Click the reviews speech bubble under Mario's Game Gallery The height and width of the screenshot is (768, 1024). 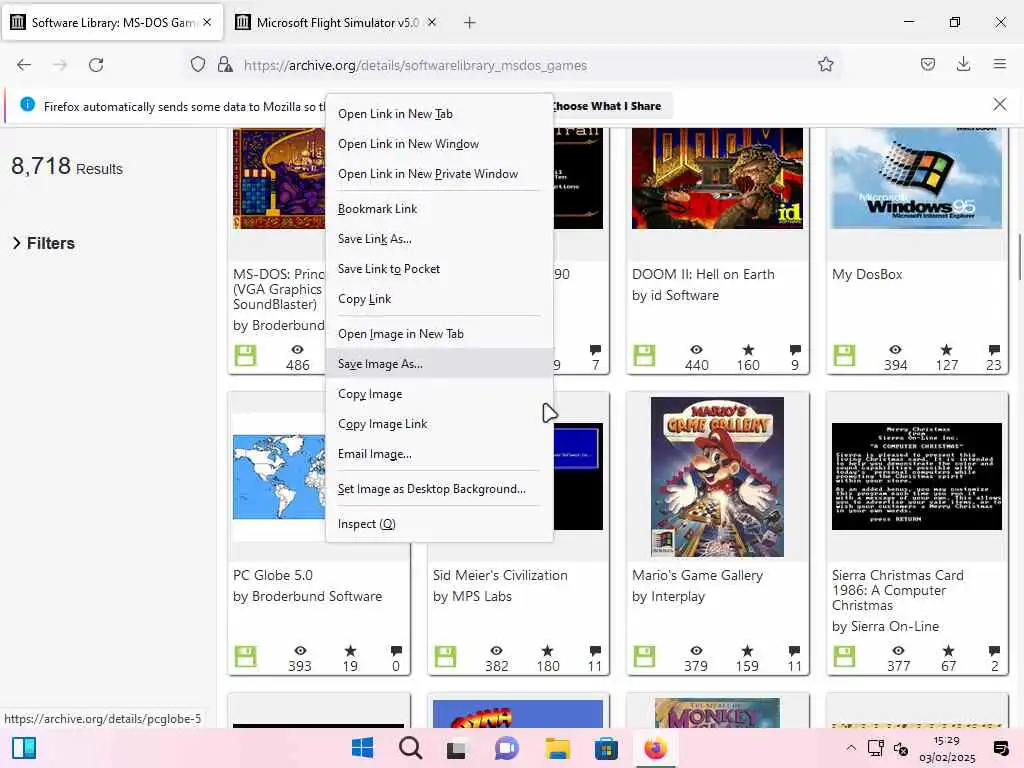(x=794, y=650)
